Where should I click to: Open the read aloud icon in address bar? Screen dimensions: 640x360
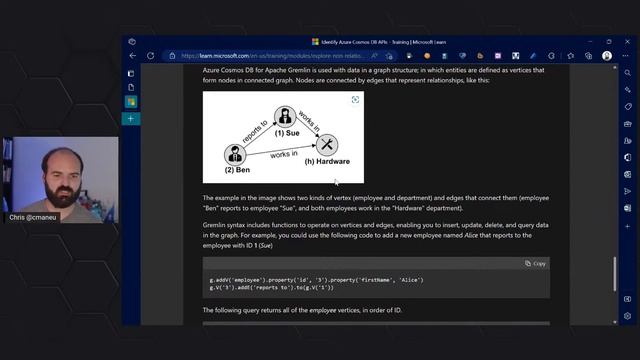[374, 56]
